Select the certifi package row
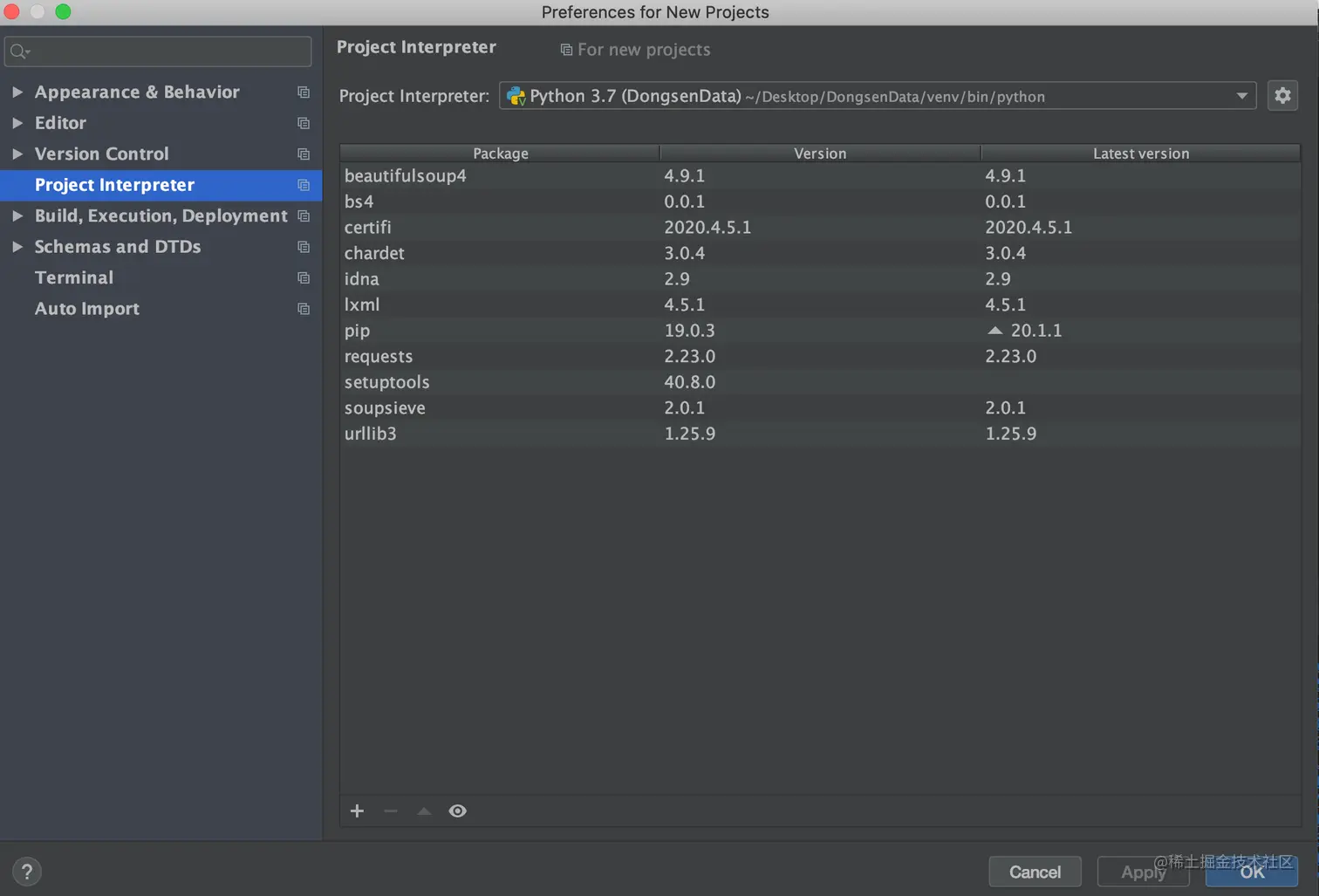 pos(820,227)
